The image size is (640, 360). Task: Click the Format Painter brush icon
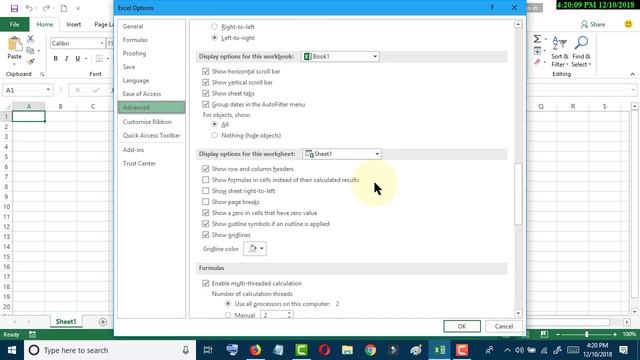pyautogui.click(x=31, y=62)
